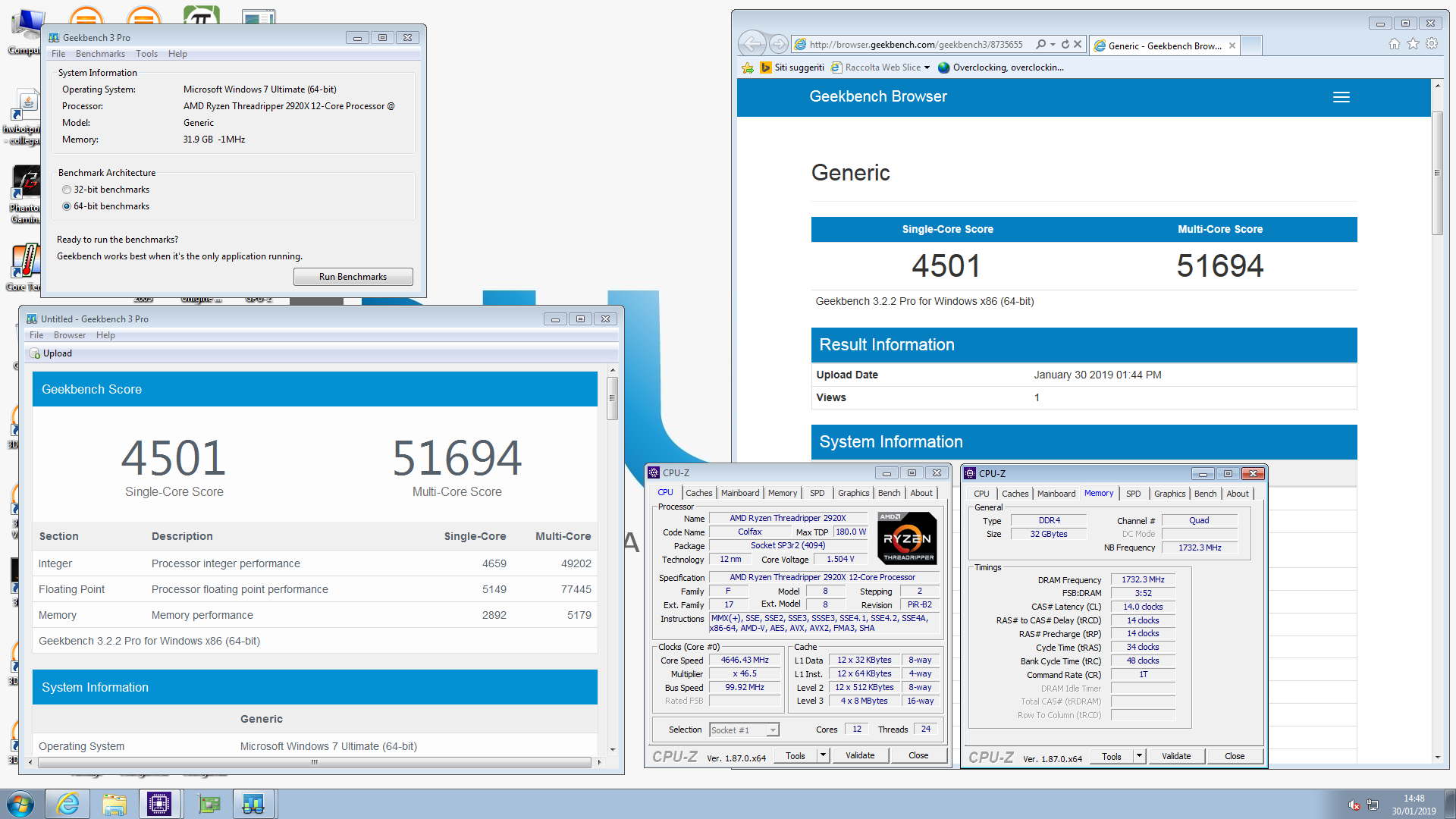
Task: Switch to Geekbench taskbar icon
Action: [x=253, y=804]
